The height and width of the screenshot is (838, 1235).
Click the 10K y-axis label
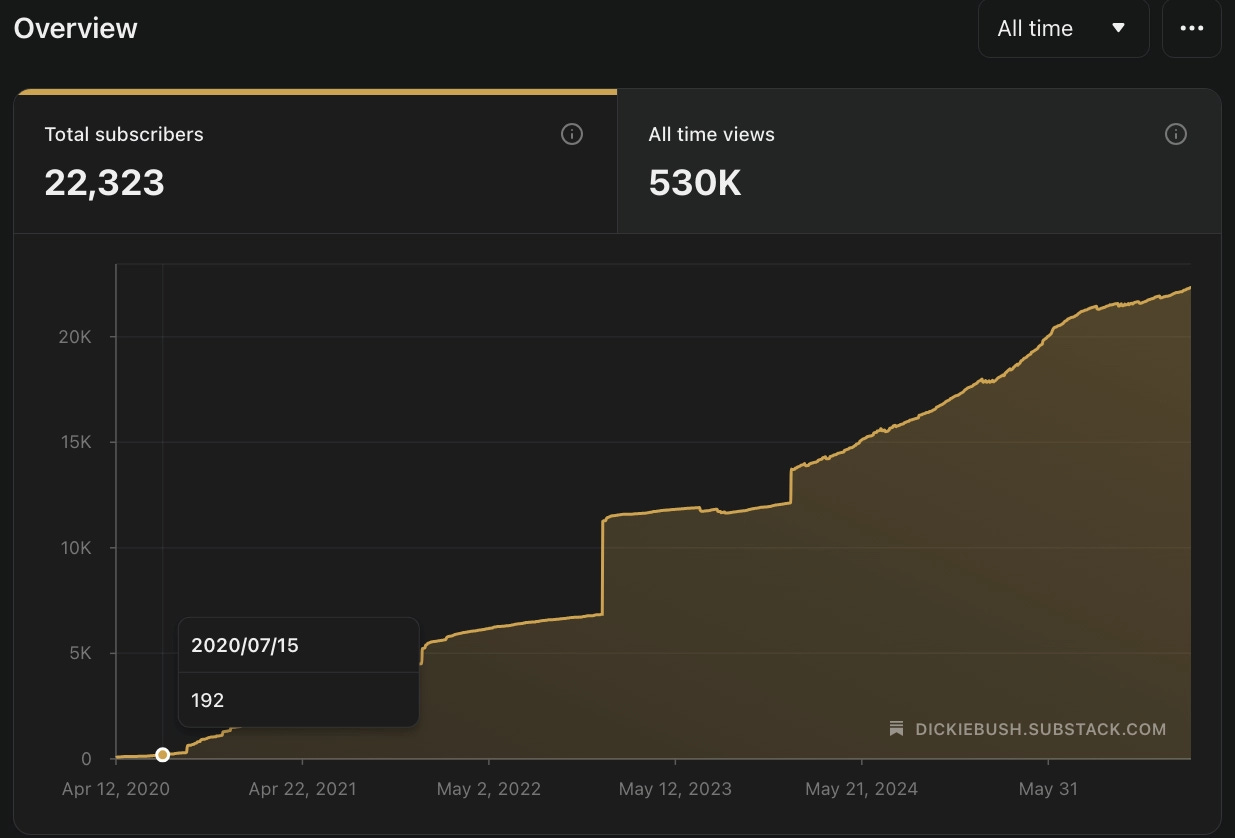76,548
